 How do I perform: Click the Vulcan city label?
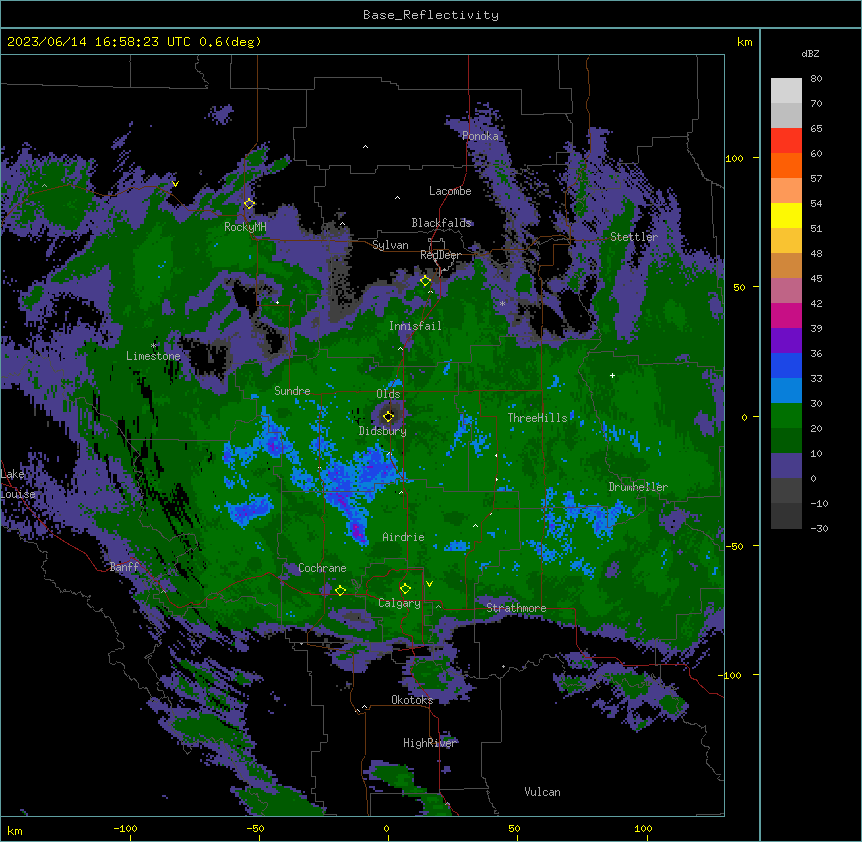[x=543, y=792]
